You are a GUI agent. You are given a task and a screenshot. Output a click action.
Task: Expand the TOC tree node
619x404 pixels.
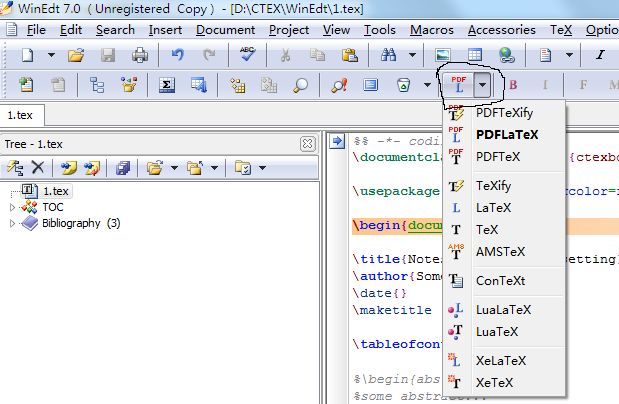(12, 207)
